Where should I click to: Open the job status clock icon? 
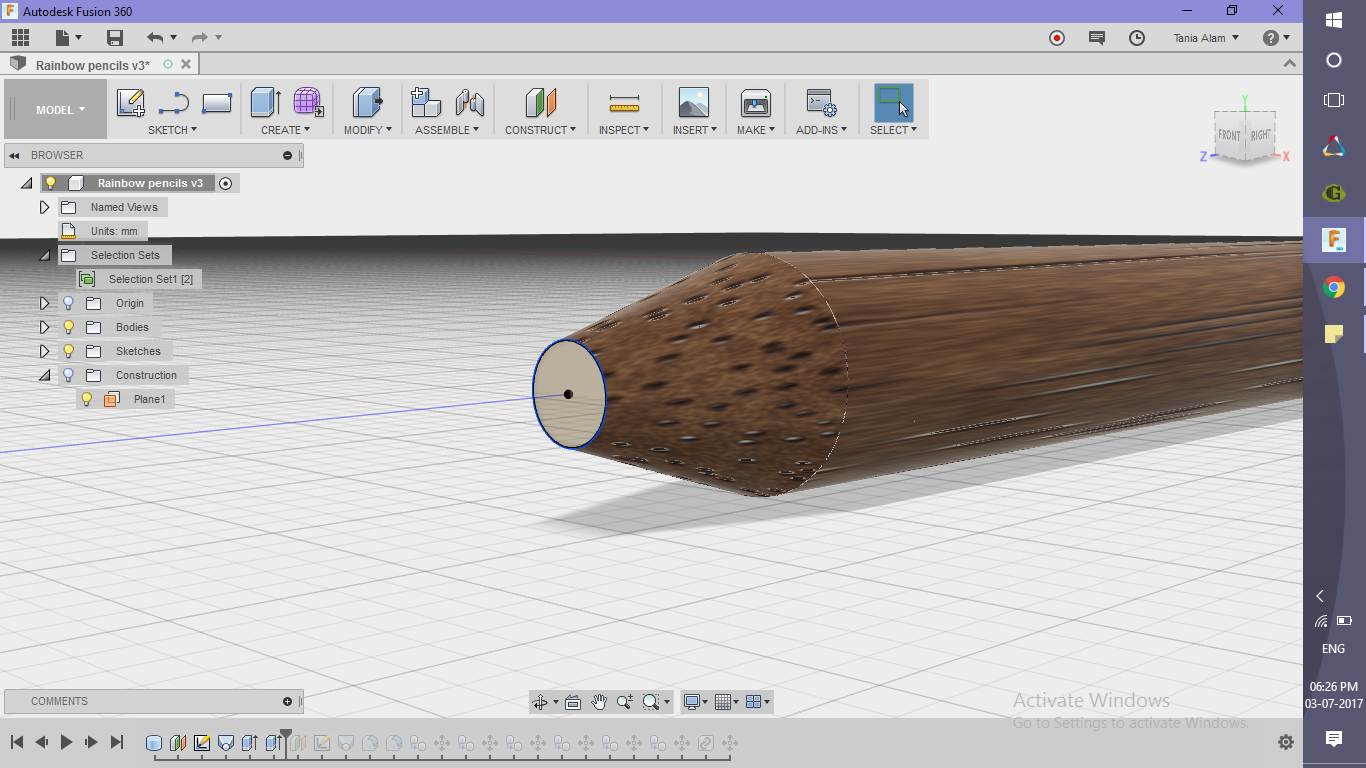click(x=1137, y=38)
